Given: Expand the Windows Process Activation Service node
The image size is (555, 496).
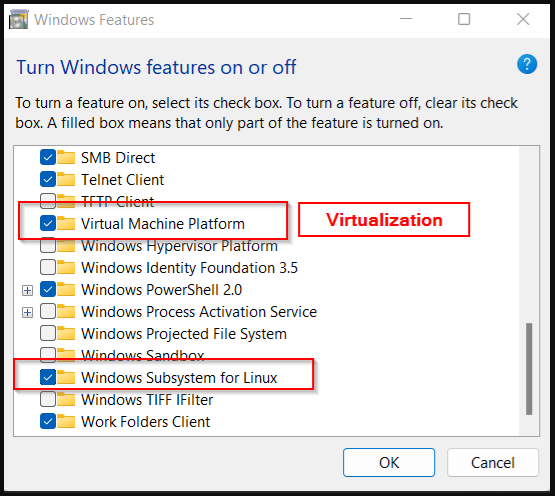Looking at the screenshot, I should pos(27,312).
